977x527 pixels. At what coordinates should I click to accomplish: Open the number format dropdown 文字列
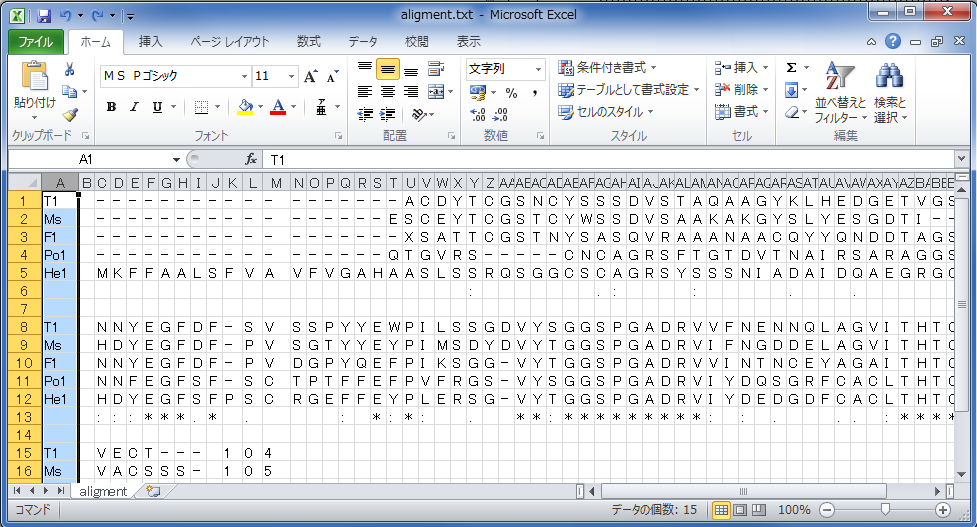[538, 69]
